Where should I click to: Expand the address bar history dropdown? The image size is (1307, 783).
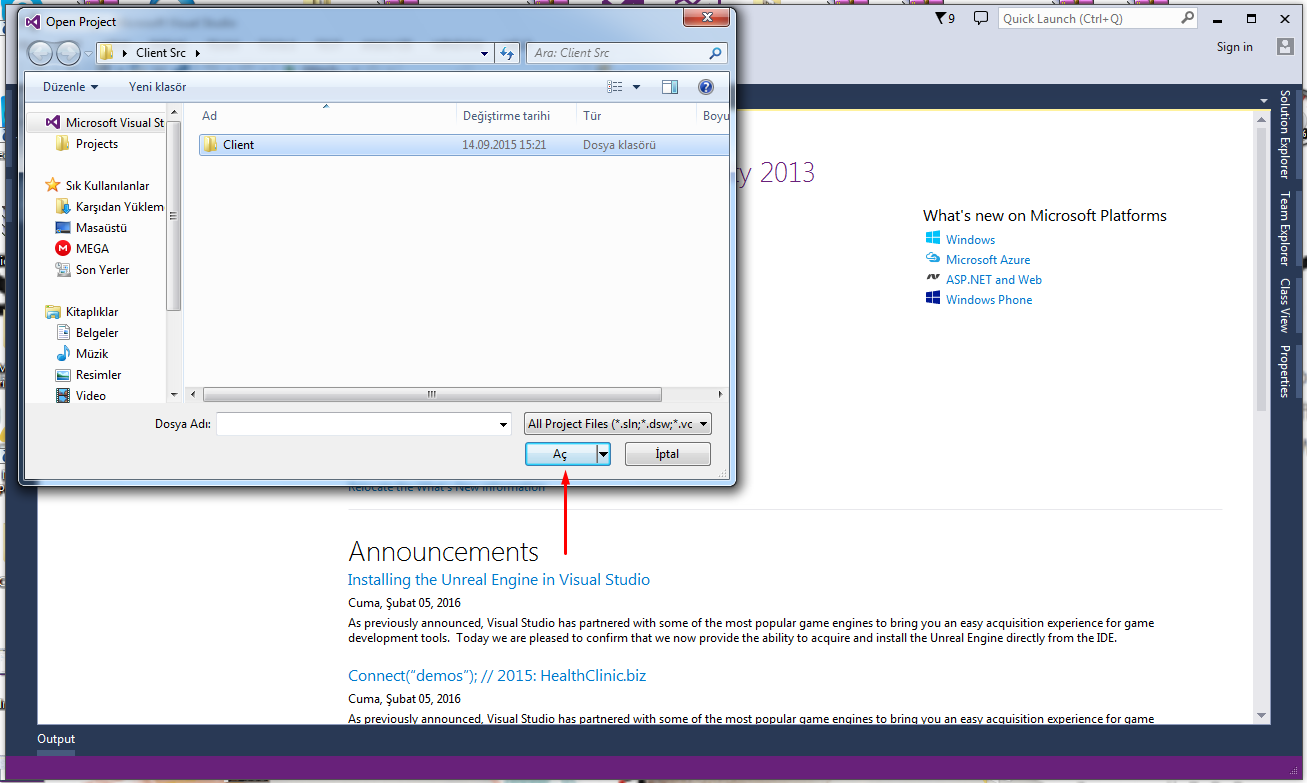pos(485,53)
